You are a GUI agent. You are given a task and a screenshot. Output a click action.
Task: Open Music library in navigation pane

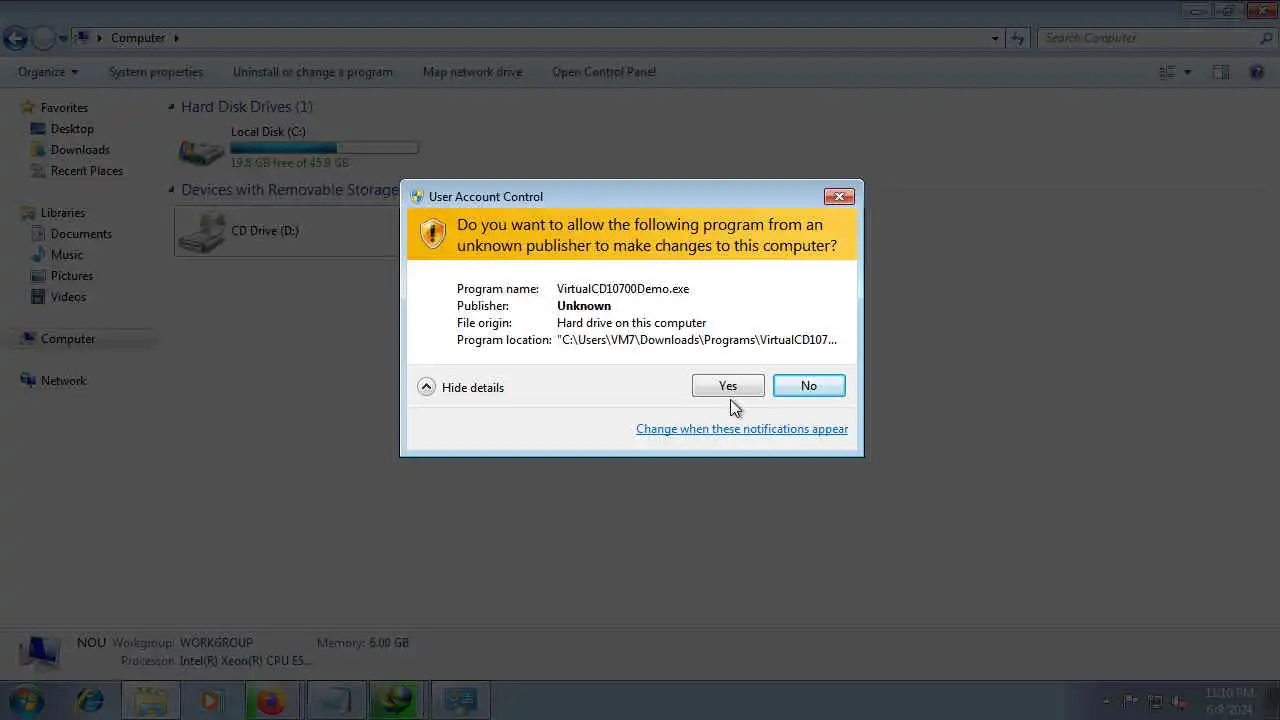click(67, 255)
